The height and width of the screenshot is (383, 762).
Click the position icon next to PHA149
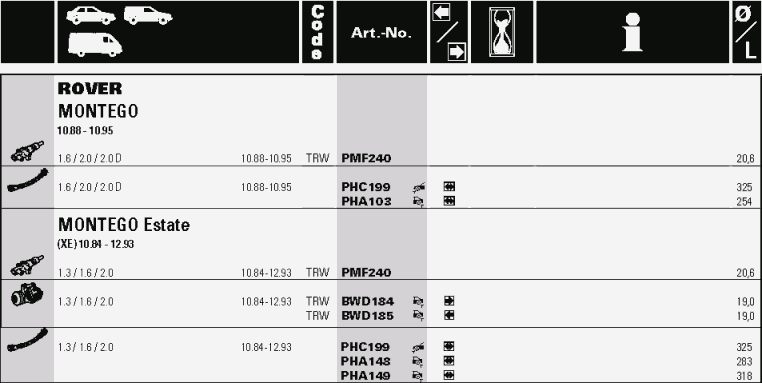pyautogui.click(x=418, y=376)
